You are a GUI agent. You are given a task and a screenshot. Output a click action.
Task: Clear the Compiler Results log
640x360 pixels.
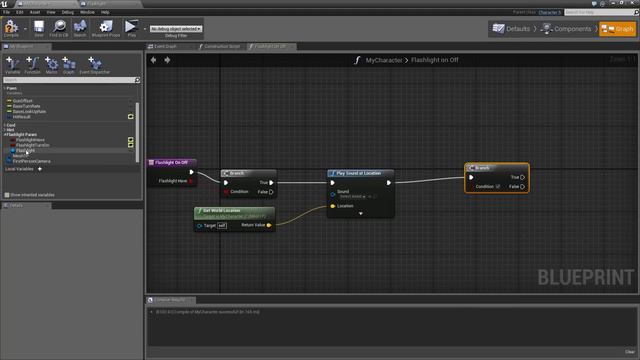click(x=630, y=351)
